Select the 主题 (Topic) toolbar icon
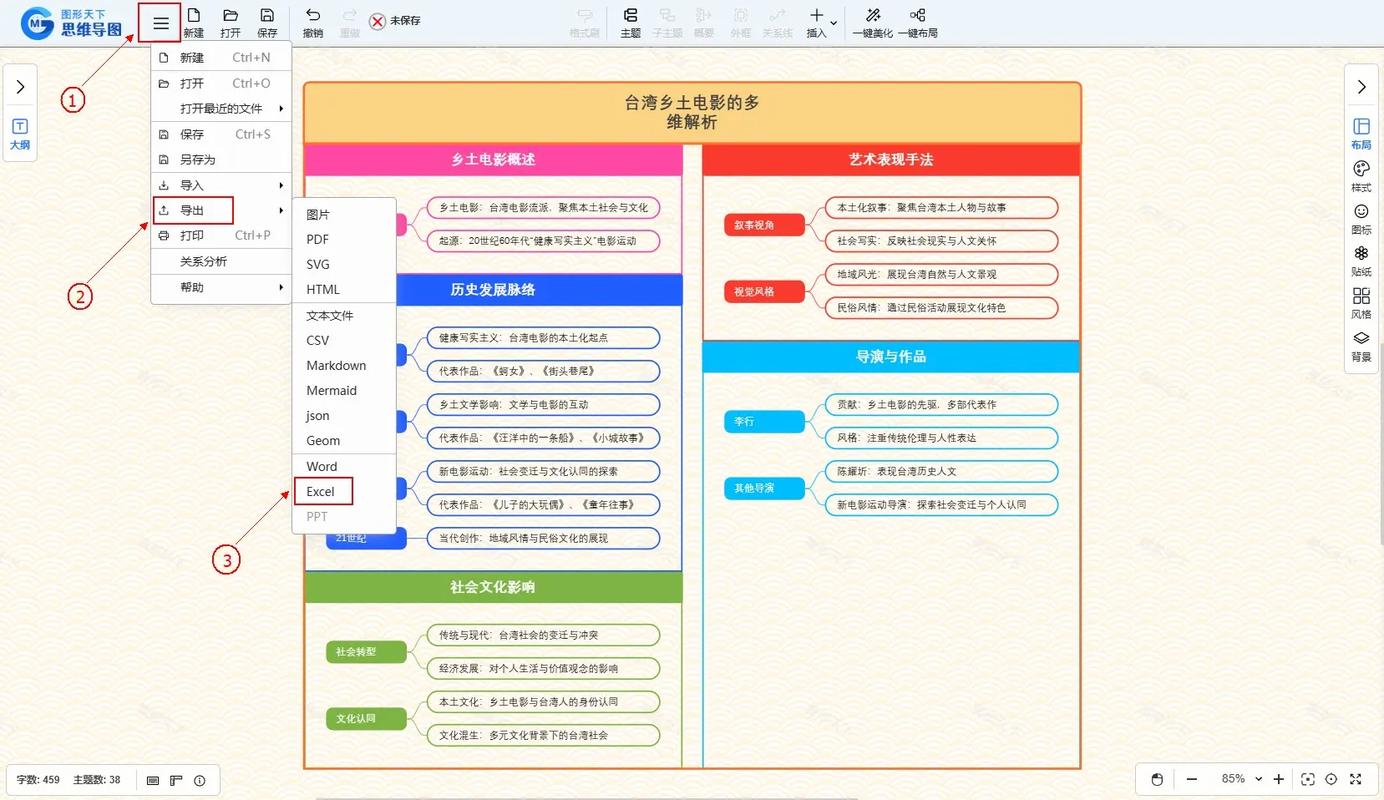Screen dimensions: 1384x800 (x=631, y=22)
